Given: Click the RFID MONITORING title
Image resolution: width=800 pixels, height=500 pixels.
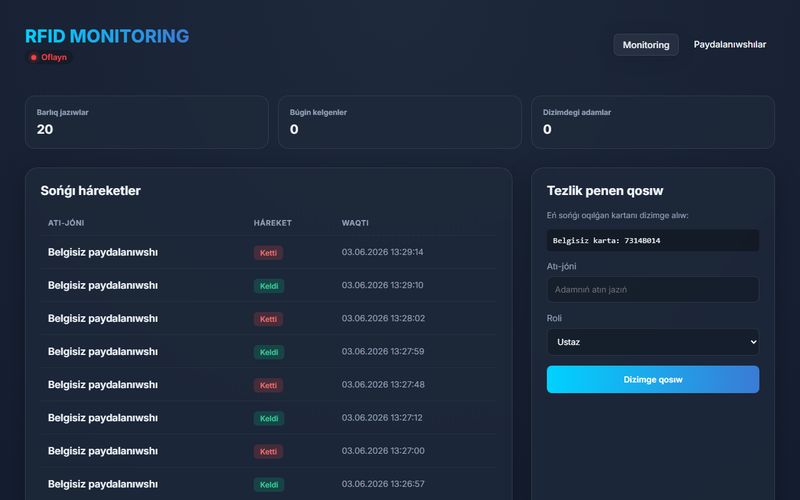Looking at the screenshot, I should coord(107,36).
